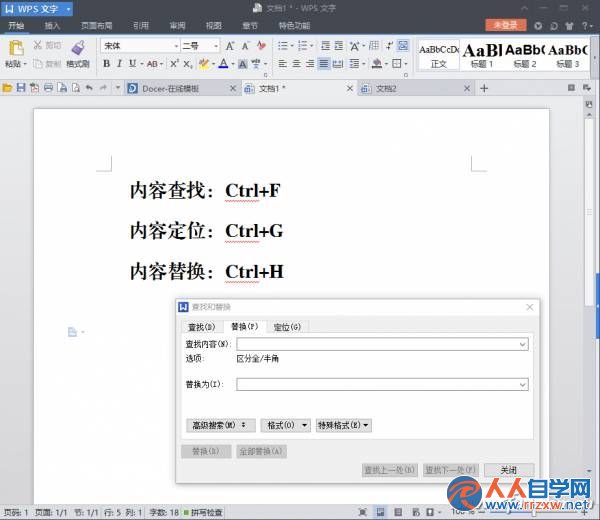600x520 pixels.
Task: Add a new document tab with plus icon
Action: [484, 88]
